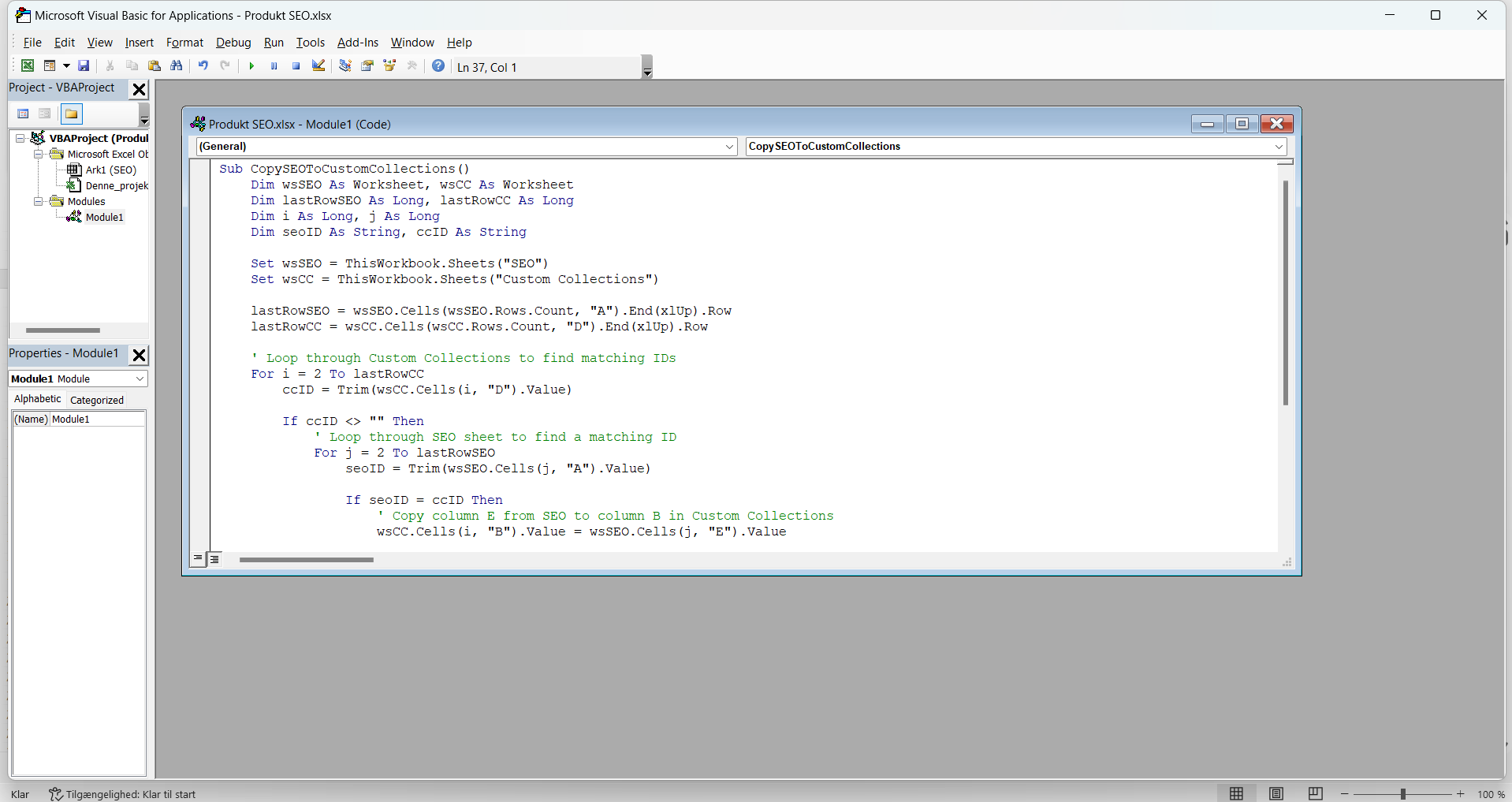Click the Reset stop icon
Viewport: 1512px width, 802px height.
(296, 66)
